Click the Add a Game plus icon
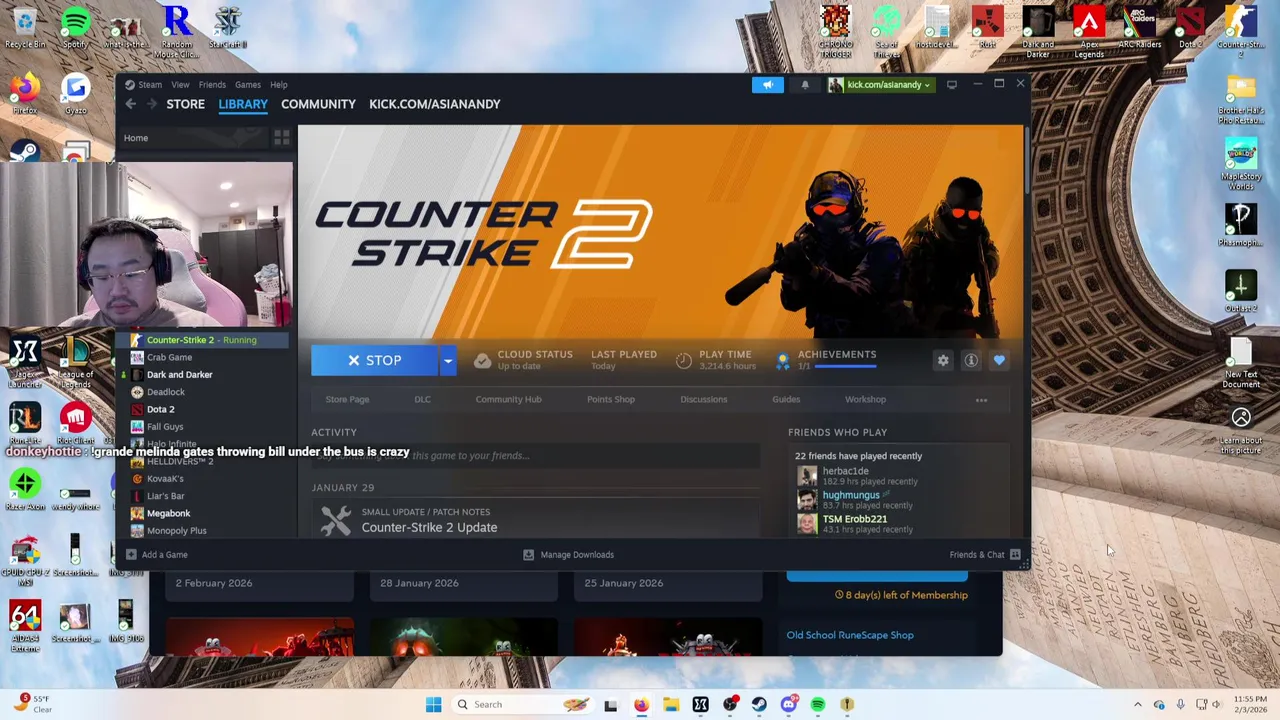Viewport: 1280px width, 720px height. 131,554
